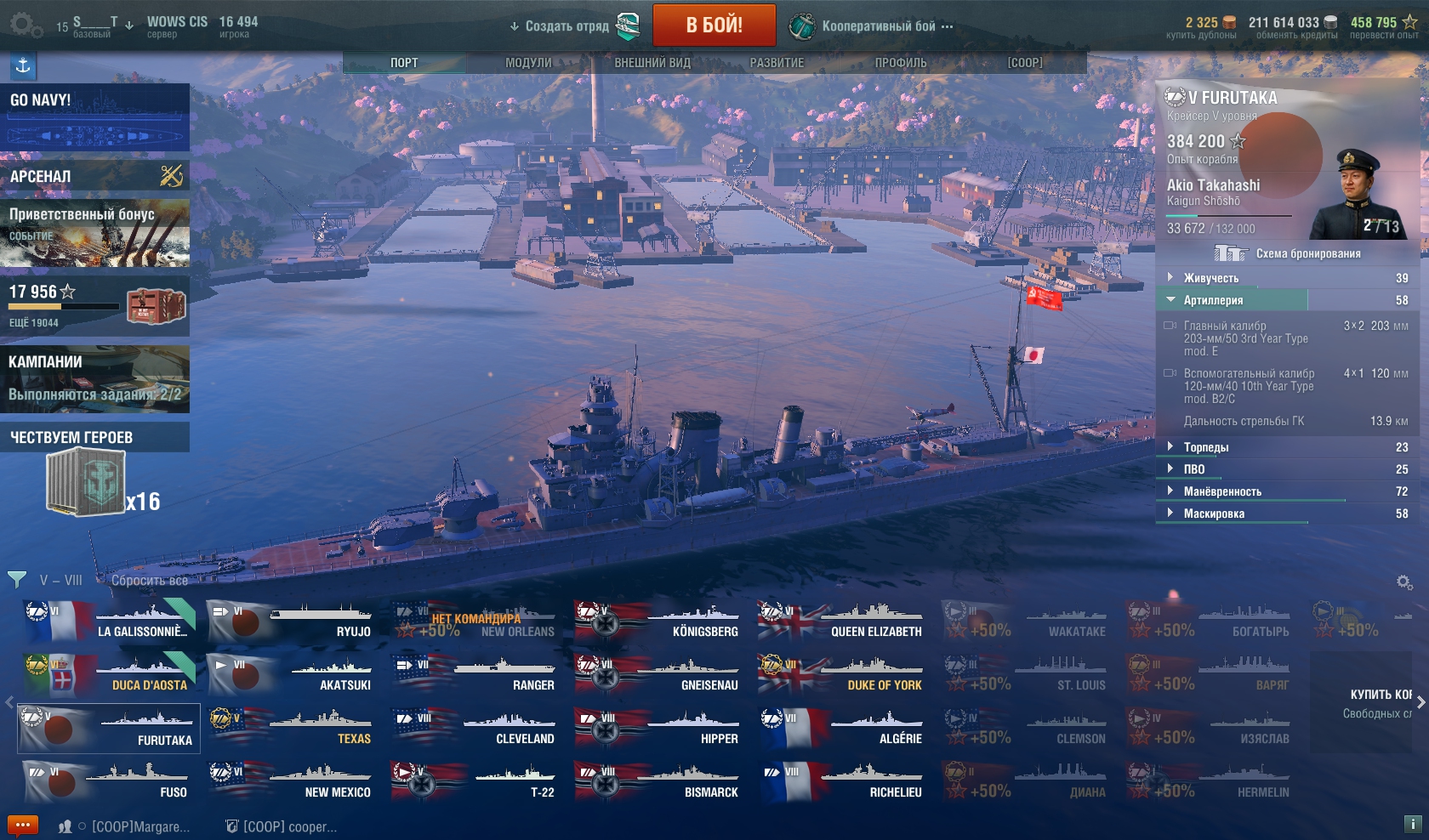
Task: Click Сбросить все filter link
Action: pos(150,580)
